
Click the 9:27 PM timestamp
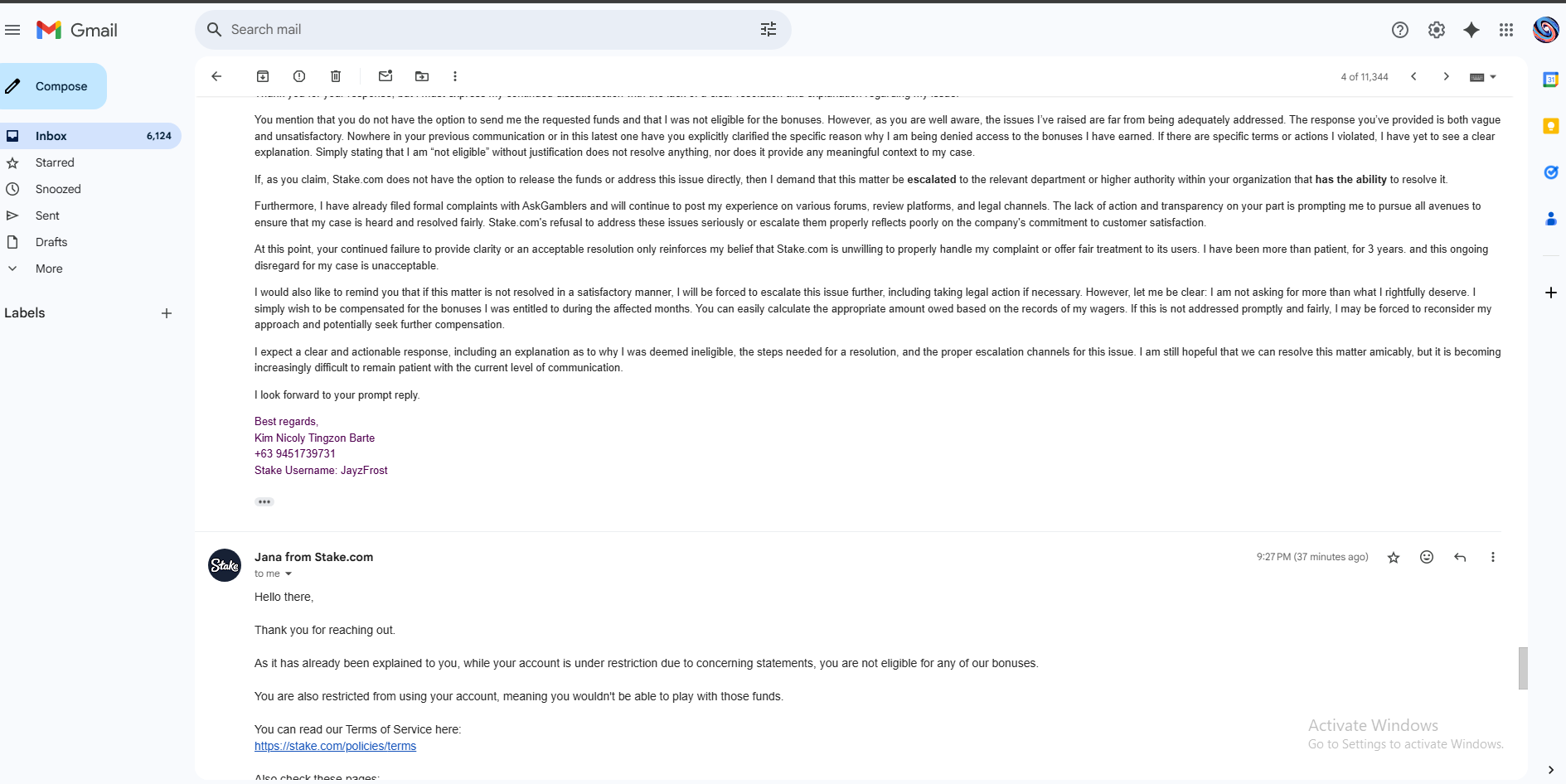[x=1312, y=557]
